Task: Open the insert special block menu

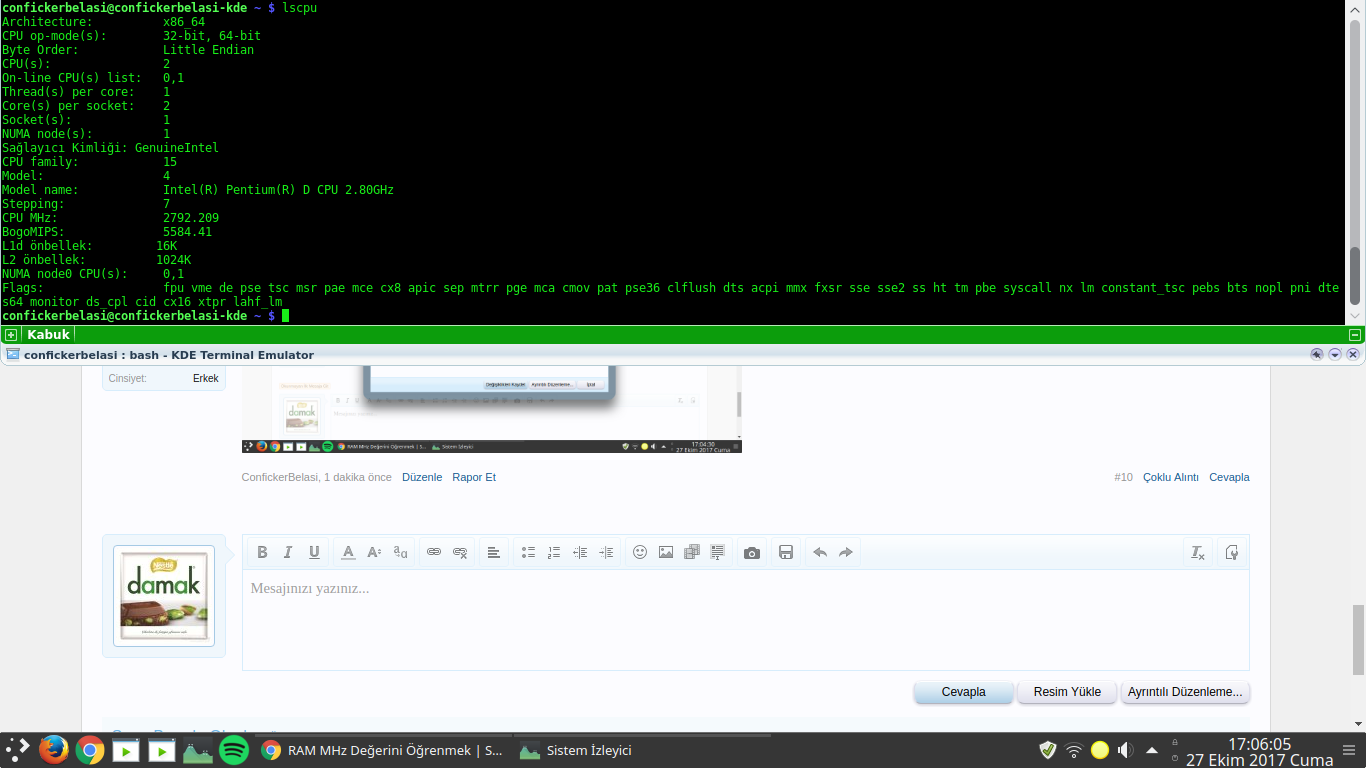Action: point(718,552)
